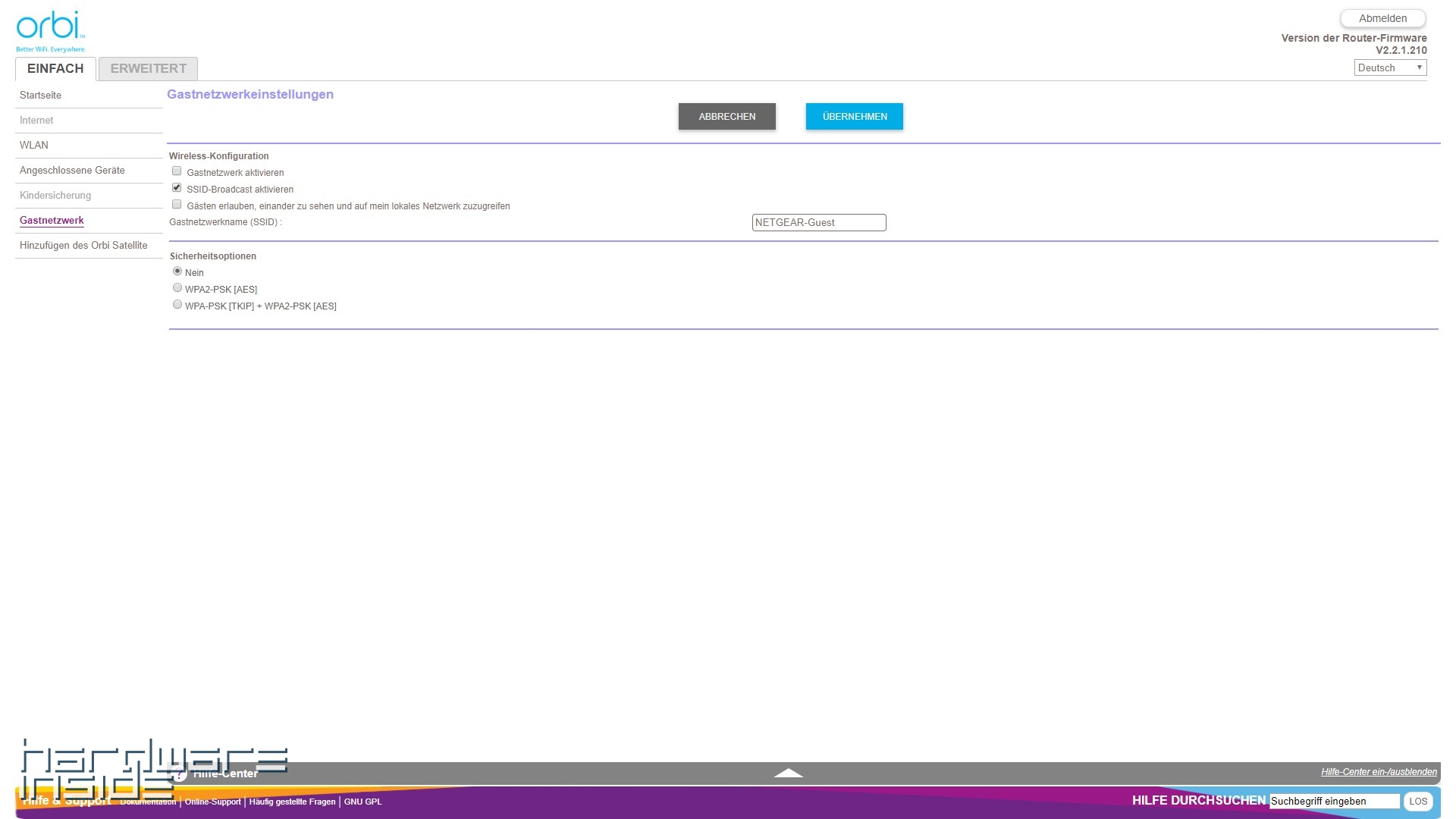
Task: Click the ABBRECHEN button
Action: point(727,117)
